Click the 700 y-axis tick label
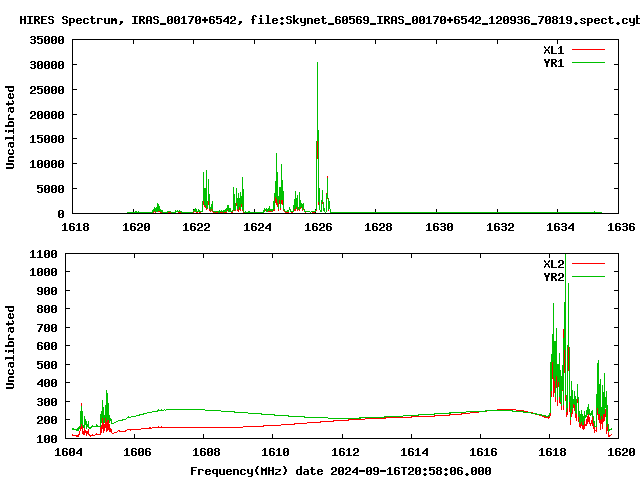The height and width of the screenshot is (480, 640). pos(47,327)
